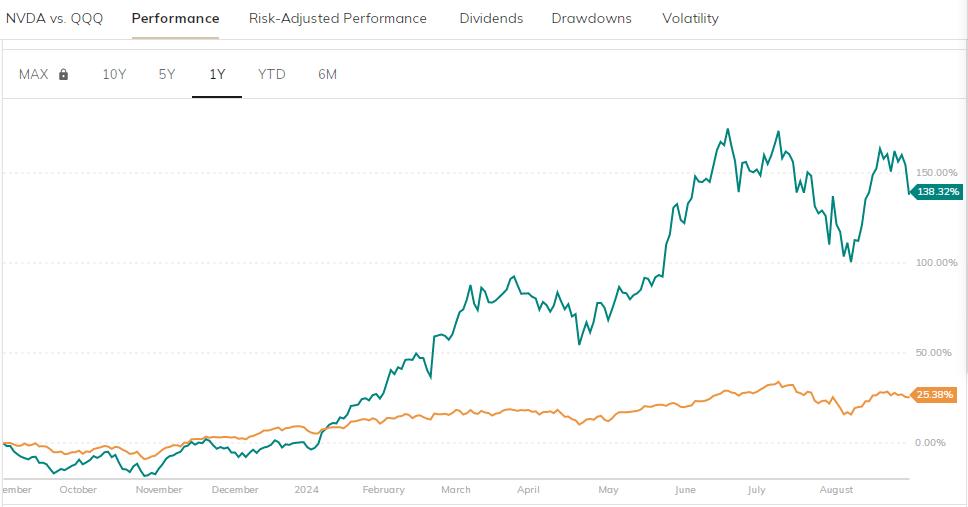968x507 pixels.
Task: Go to the Drawdowns tab
Action: (591, 18)
